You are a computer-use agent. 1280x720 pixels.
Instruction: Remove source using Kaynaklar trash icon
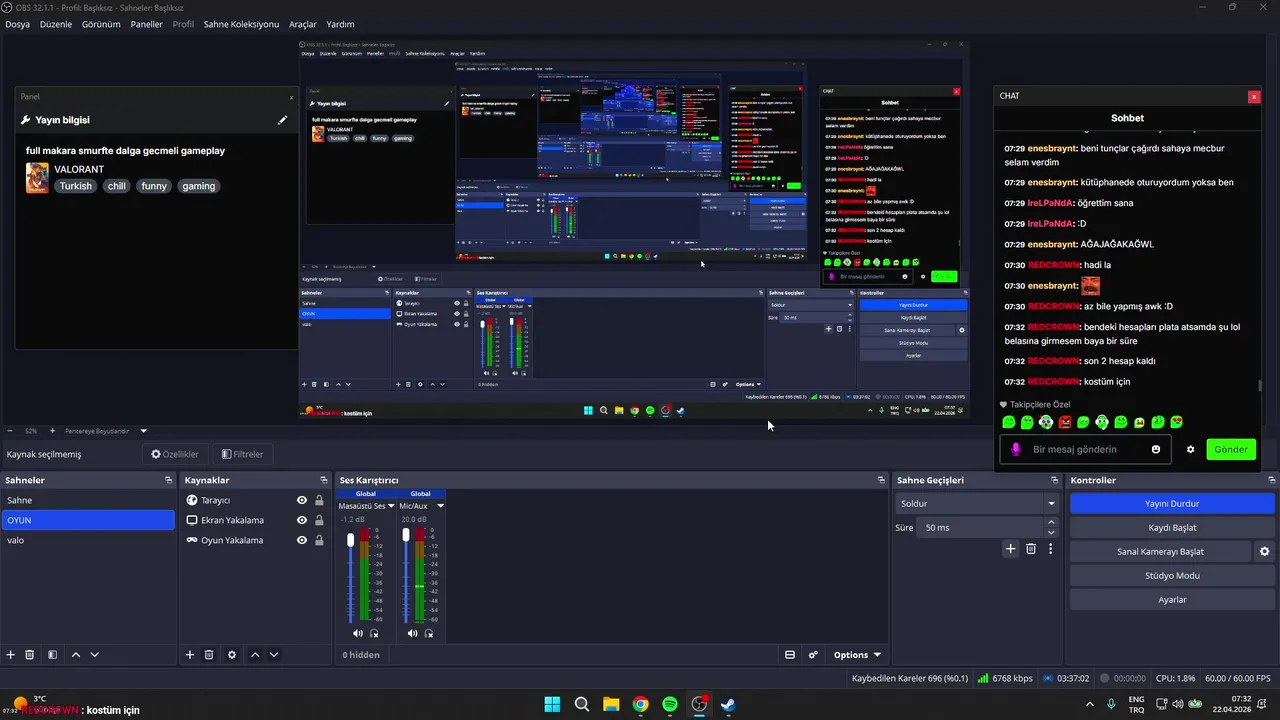tap(209, 655)
